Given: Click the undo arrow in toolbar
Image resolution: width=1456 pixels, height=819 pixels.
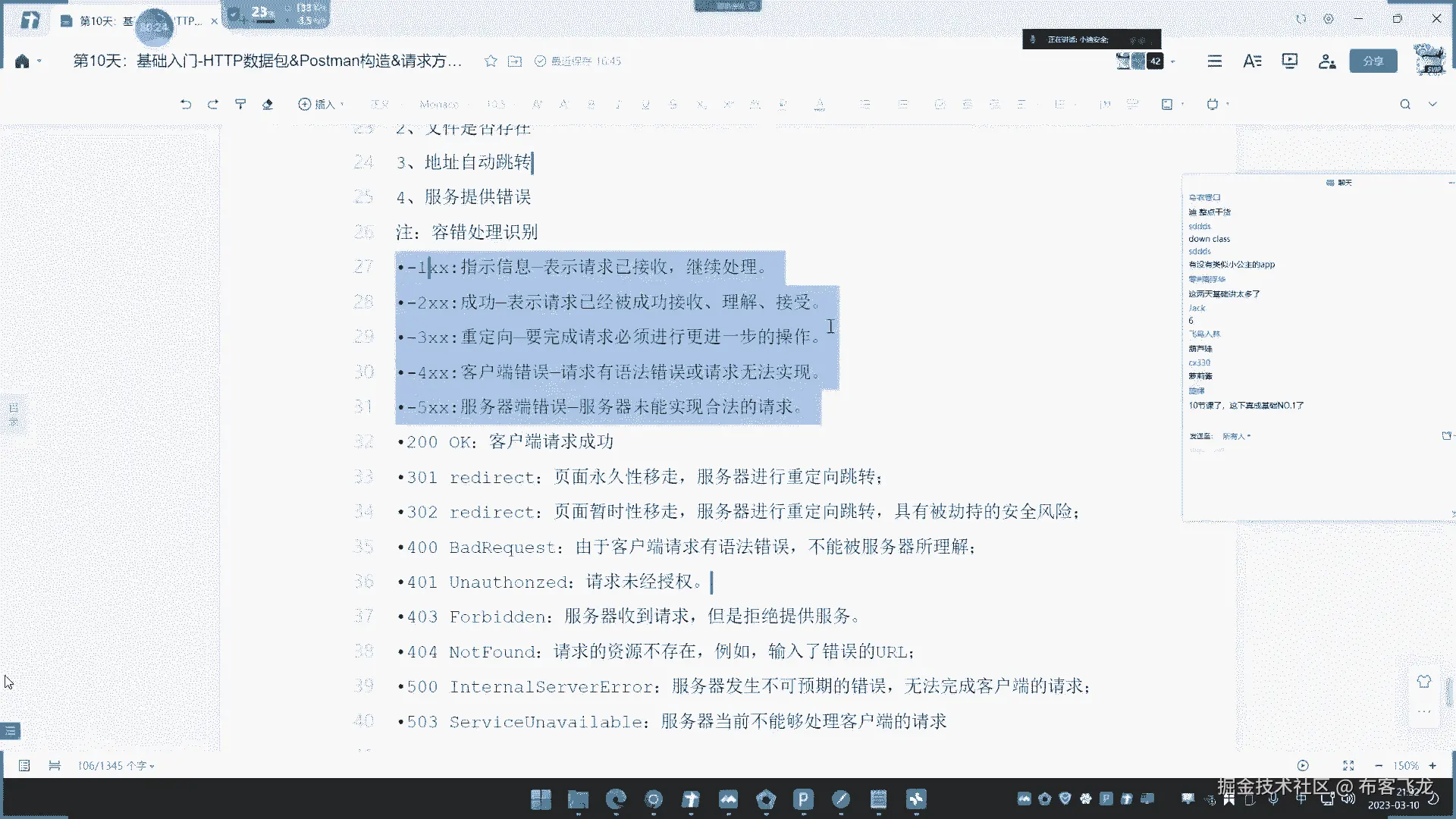Looking at the screenshot, I should [186, 104].
